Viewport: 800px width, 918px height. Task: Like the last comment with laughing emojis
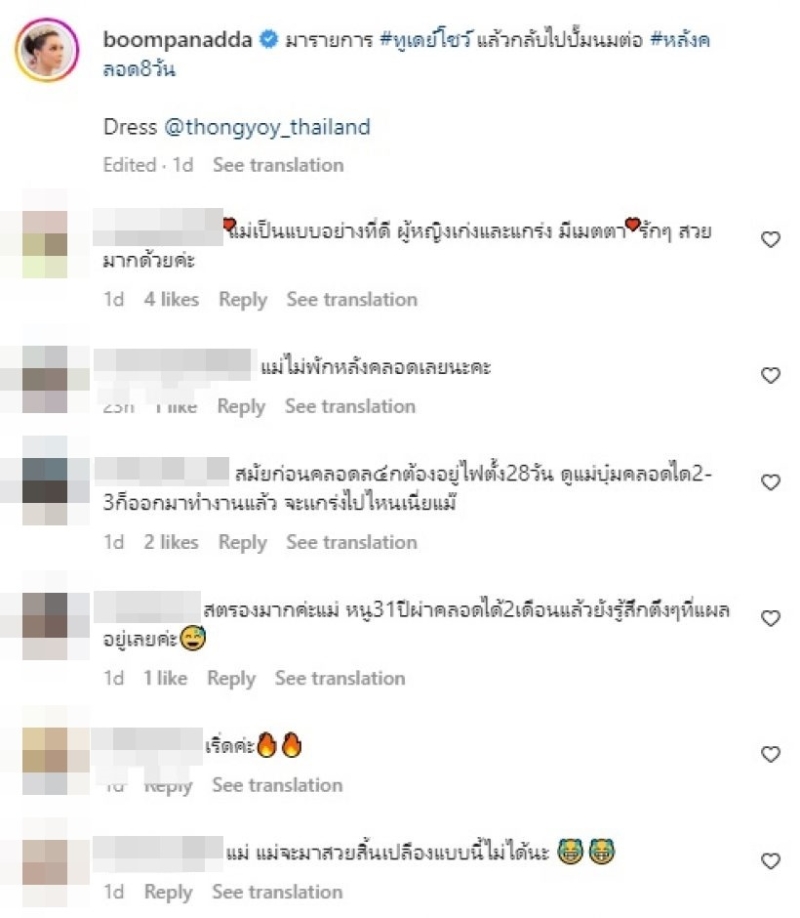[771, 861]
